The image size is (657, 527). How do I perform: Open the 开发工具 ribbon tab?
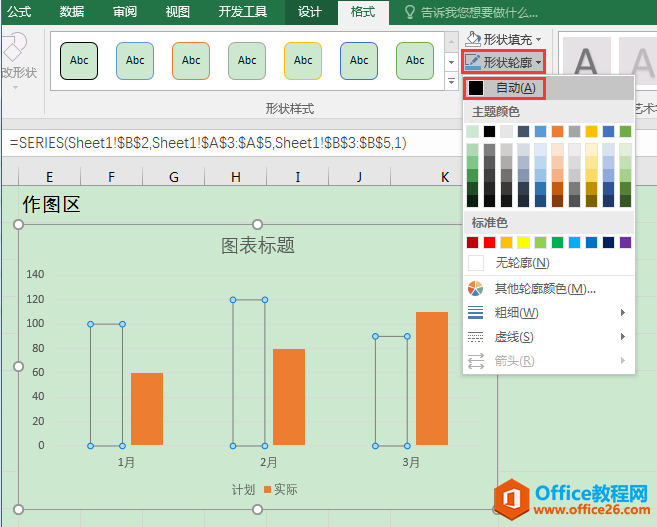coord(243,12)
